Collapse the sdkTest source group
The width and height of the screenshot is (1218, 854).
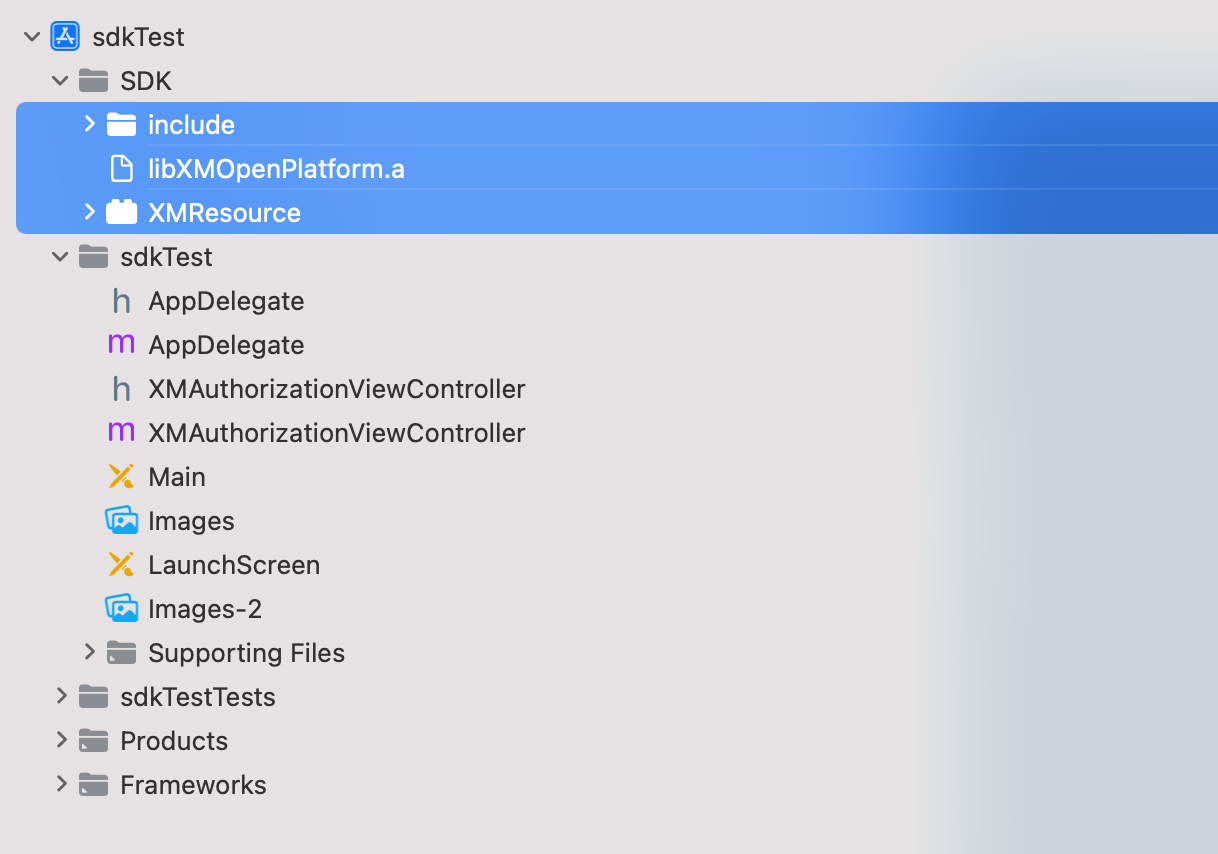point(61,257)
